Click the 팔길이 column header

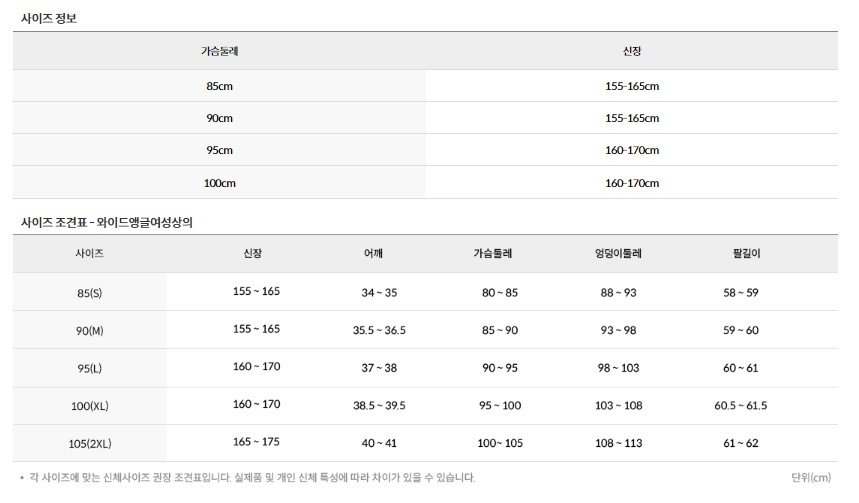[746, 254]
